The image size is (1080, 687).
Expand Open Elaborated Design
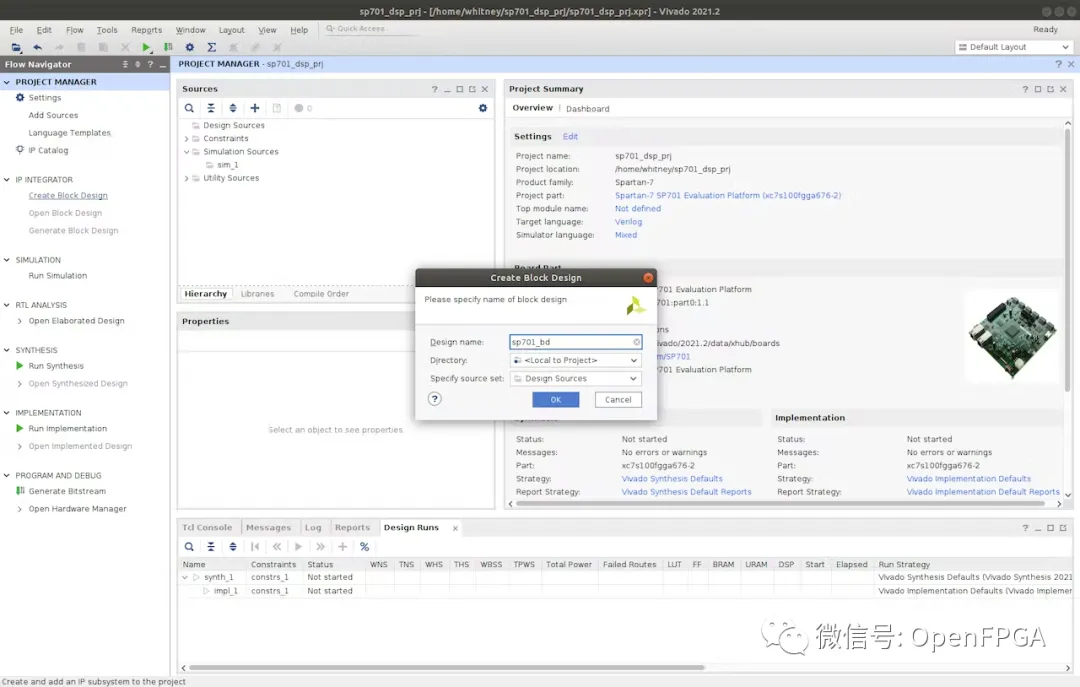(19, 321)
